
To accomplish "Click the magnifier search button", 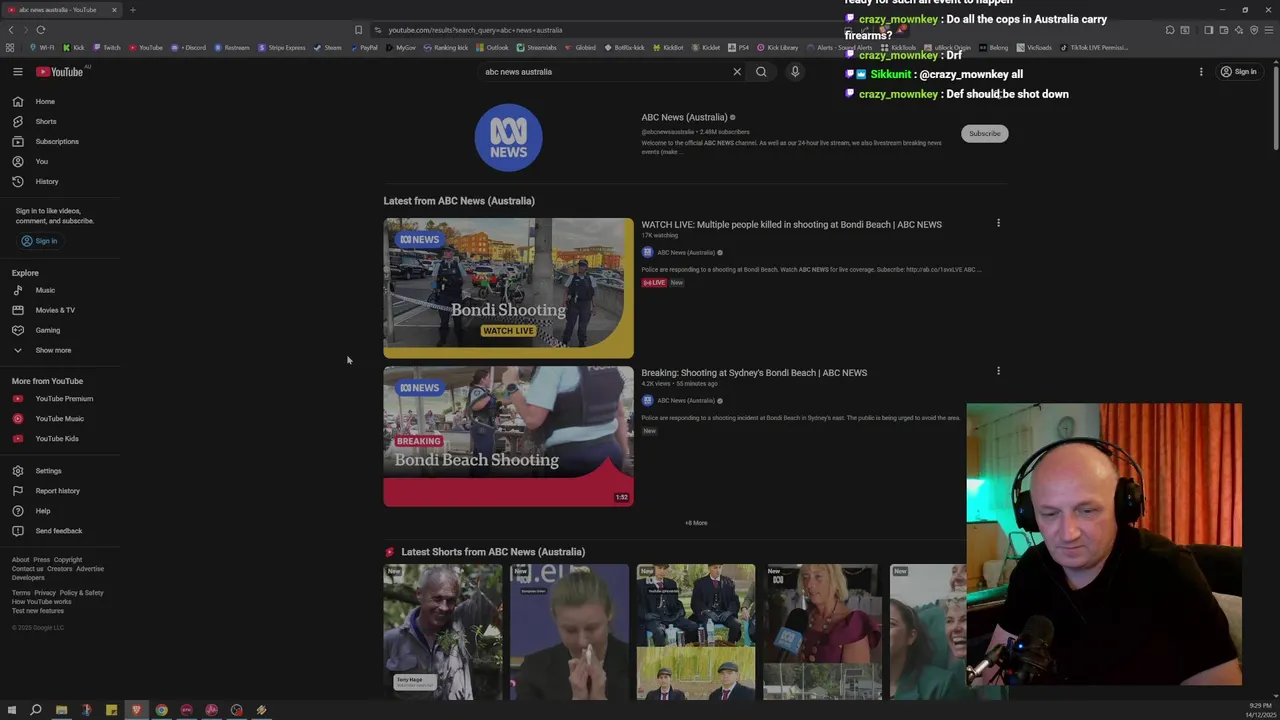I will (x=761, y=72).
